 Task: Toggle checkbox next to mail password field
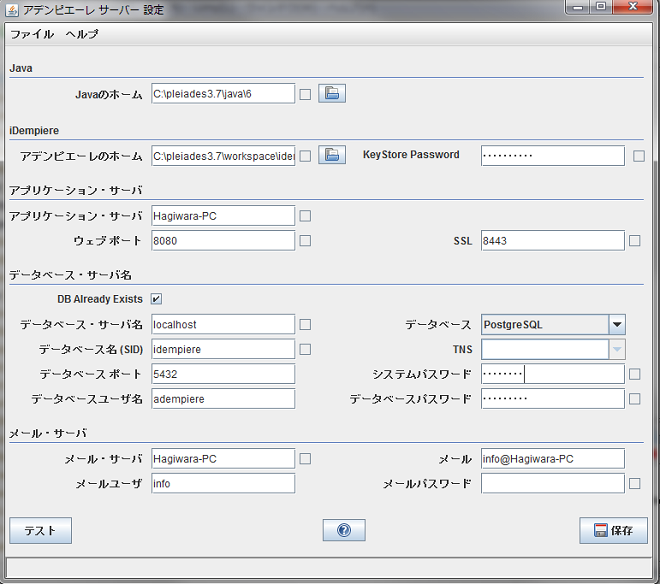[x=635, y=483]
